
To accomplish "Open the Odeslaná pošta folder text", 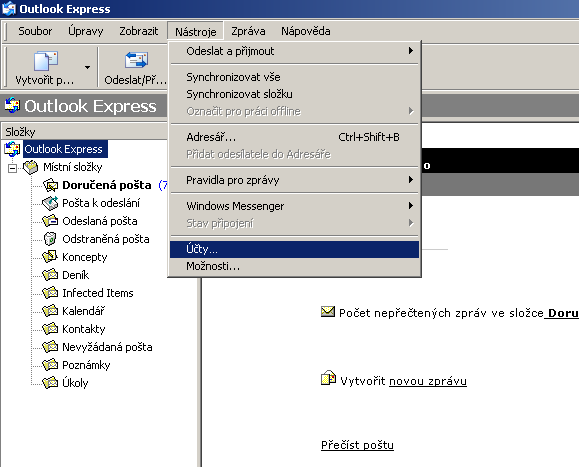I will coord(100,221).
